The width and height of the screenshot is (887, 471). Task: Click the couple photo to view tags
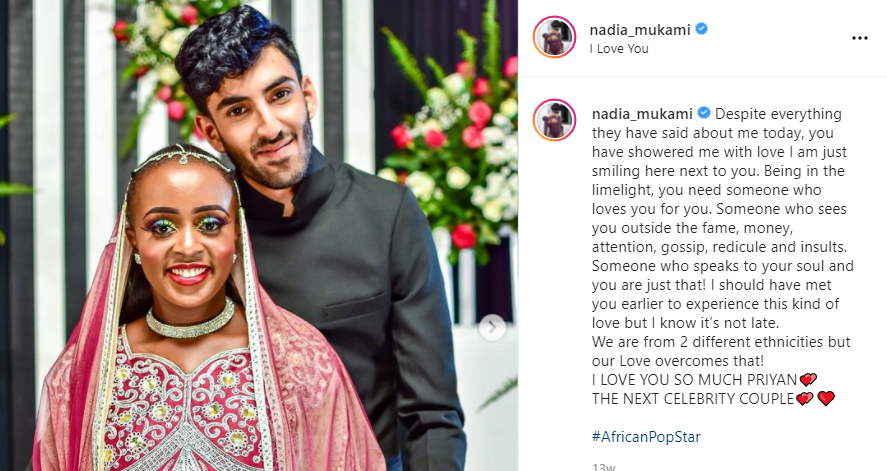click(x=259, y=235)
